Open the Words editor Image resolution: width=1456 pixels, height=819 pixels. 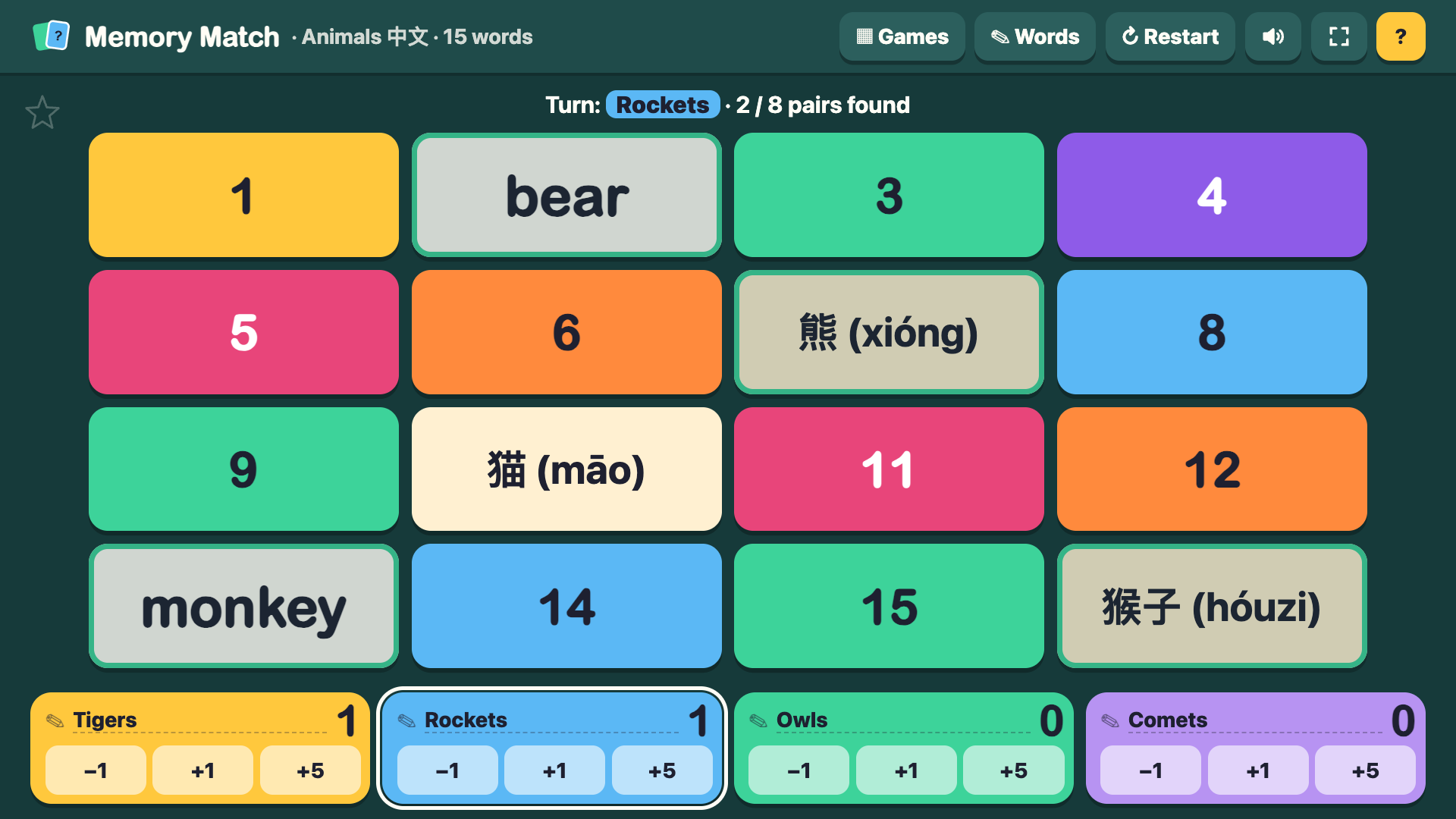point(1035,36)
